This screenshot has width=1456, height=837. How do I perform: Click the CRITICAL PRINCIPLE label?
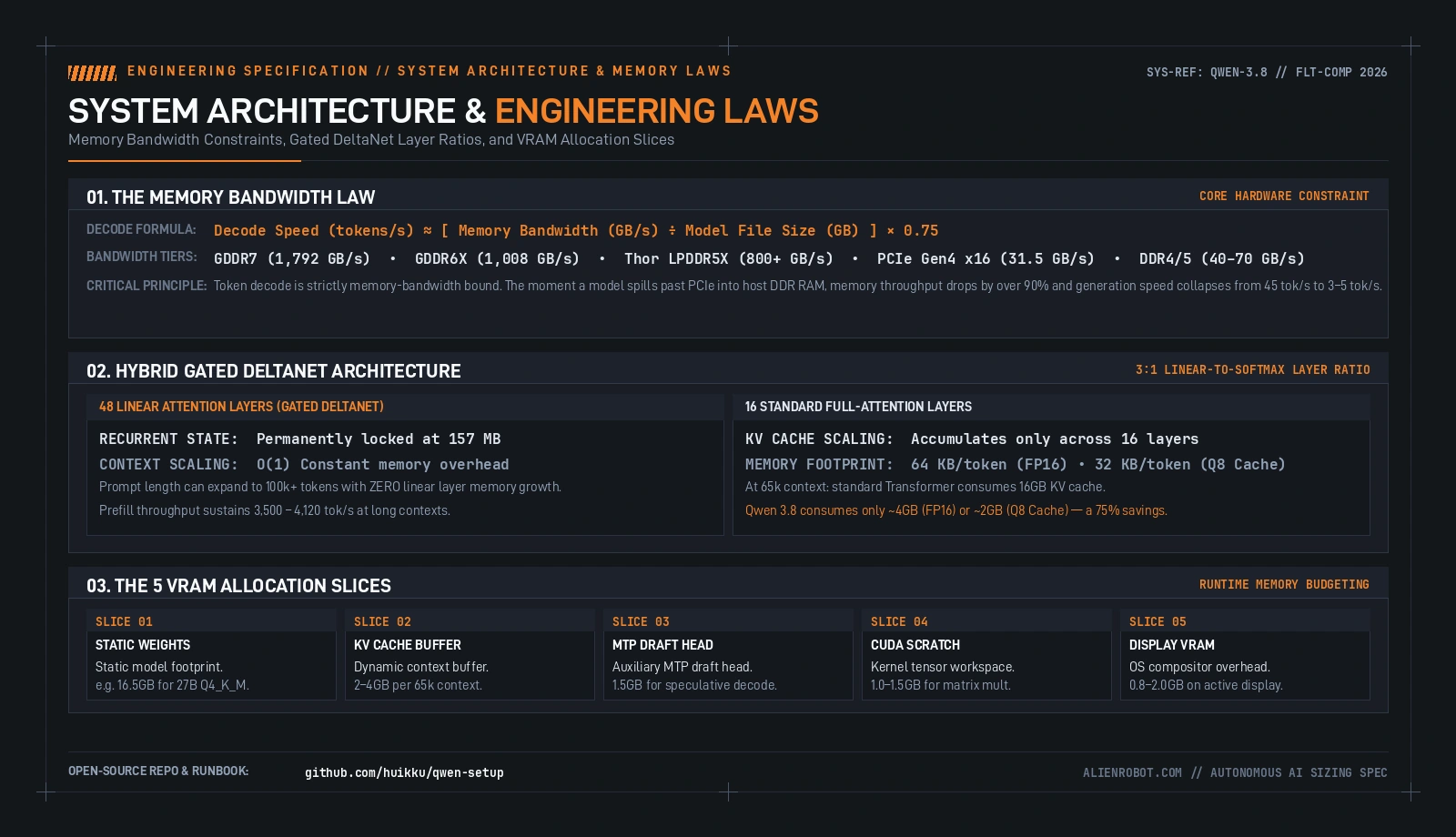147,286
